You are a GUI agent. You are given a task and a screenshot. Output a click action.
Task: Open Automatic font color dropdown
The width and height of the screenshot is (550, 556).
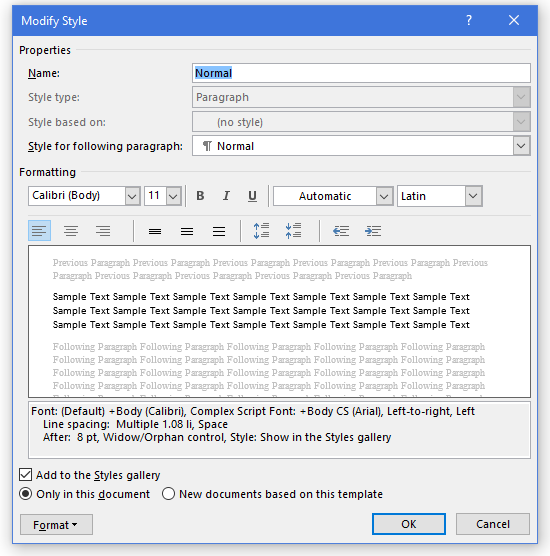(x=384, y=196)
